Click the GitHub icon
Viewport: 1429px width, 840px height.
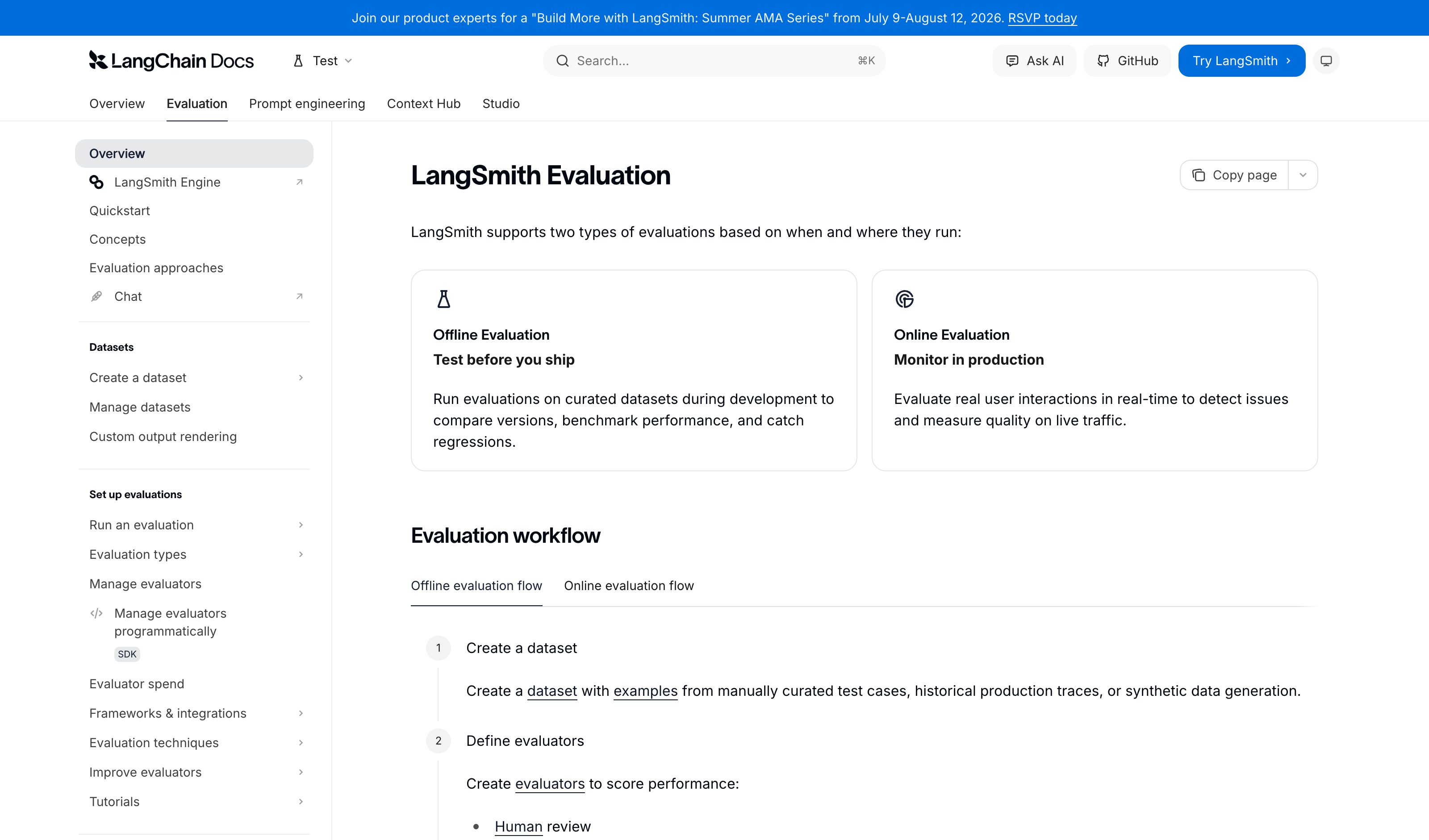(x=1103, y=61)
